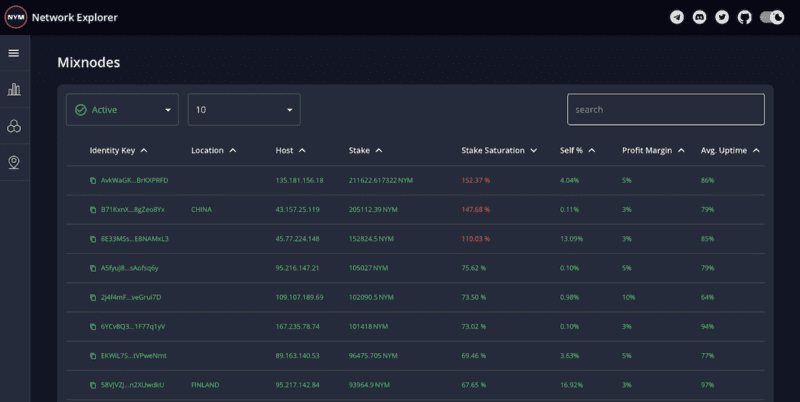Open the hamburger menu in sidebar
Screen dimensions: 800x402
(x=14, y=53)
